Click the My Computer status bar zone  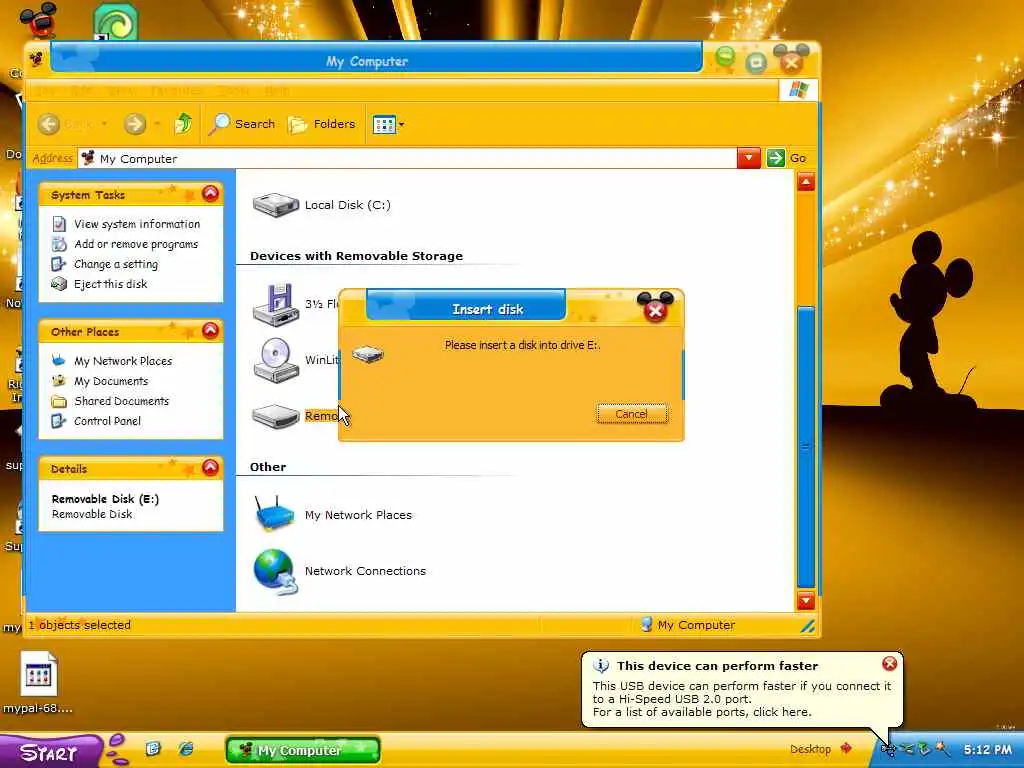688,625
